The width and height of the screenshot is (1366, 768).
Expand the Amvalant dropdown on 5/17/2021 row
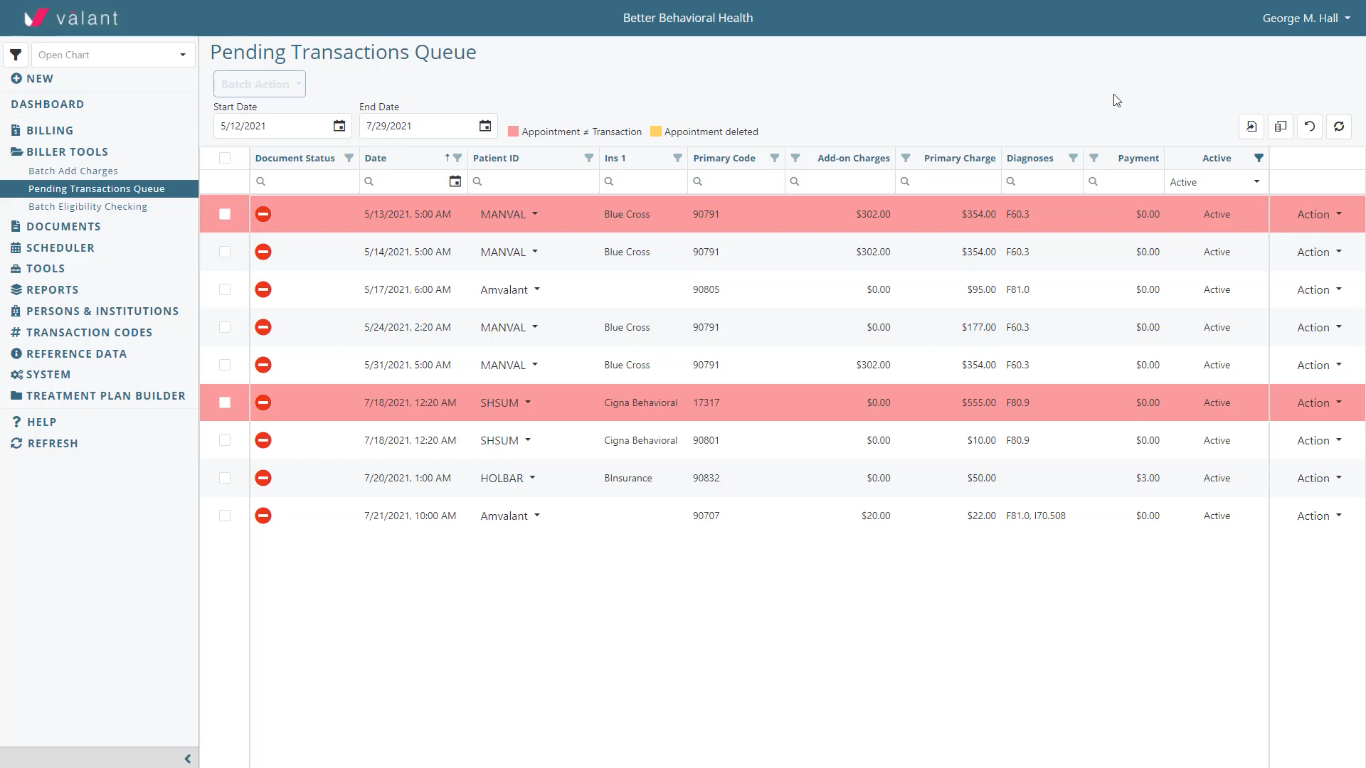pos(537,289)
